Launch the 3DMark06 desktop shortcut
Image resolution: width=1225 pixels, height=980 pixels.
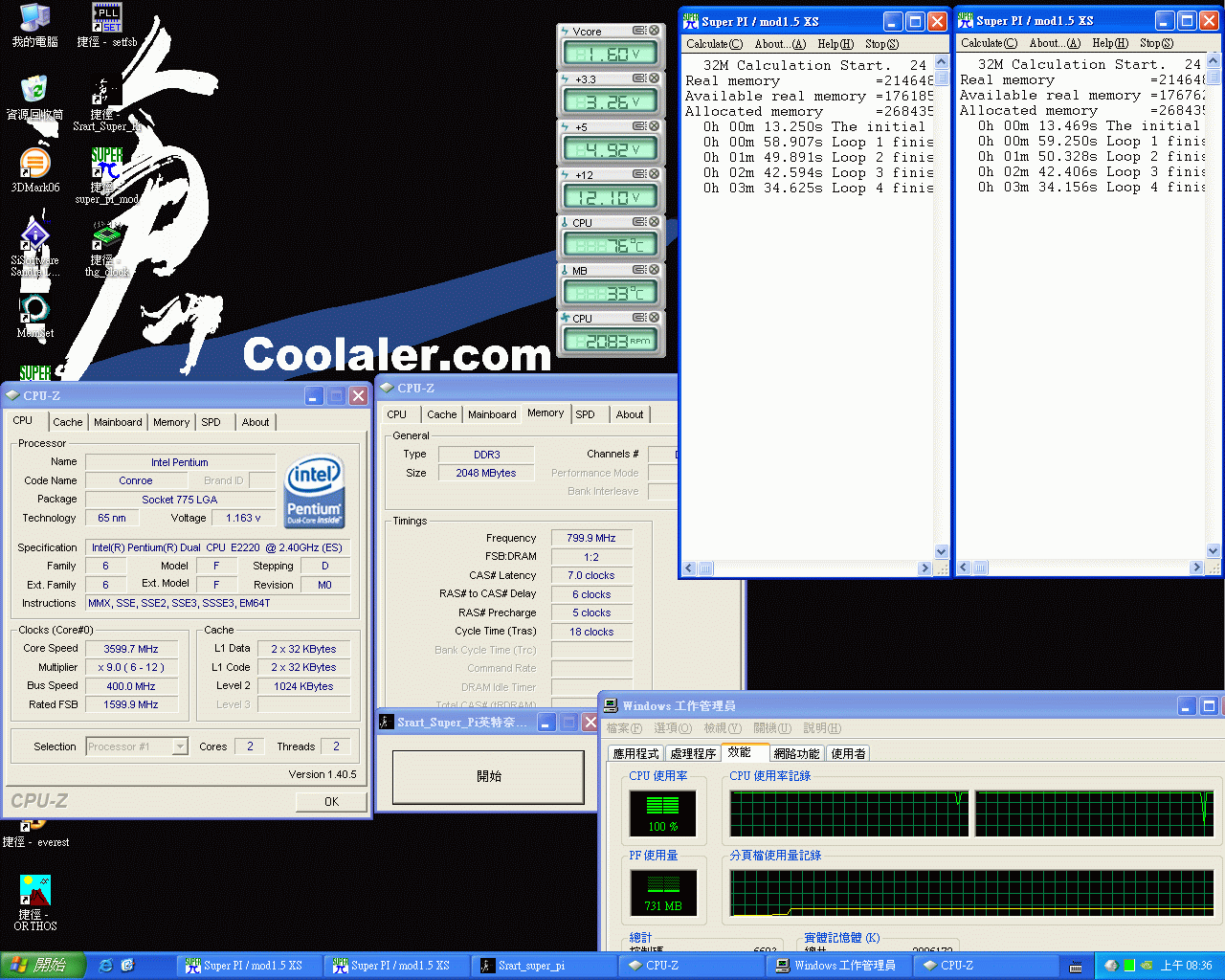(x=34, y=170)
